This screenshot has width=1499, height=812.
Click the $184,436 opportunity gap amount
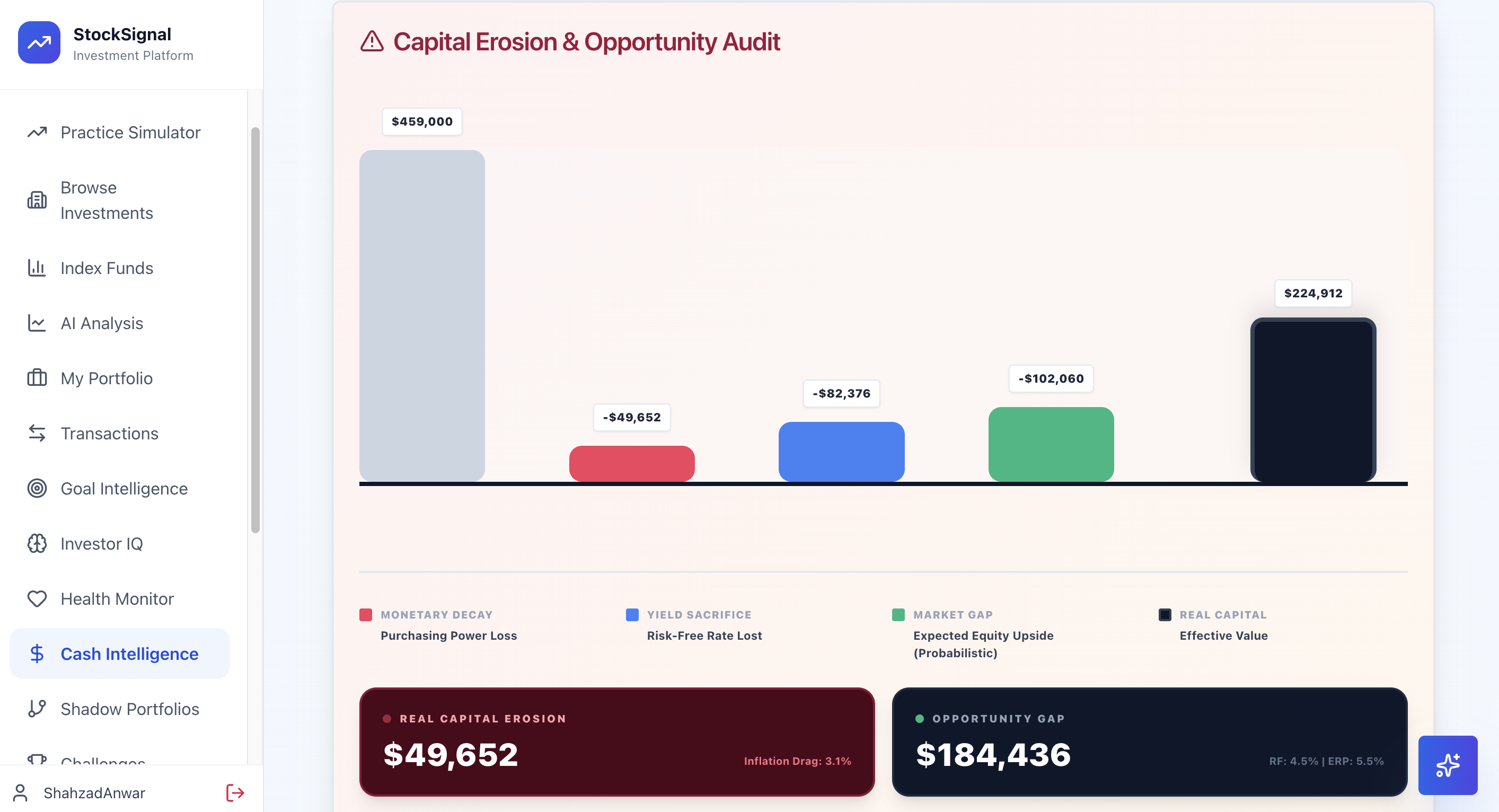tap(993, 754)
